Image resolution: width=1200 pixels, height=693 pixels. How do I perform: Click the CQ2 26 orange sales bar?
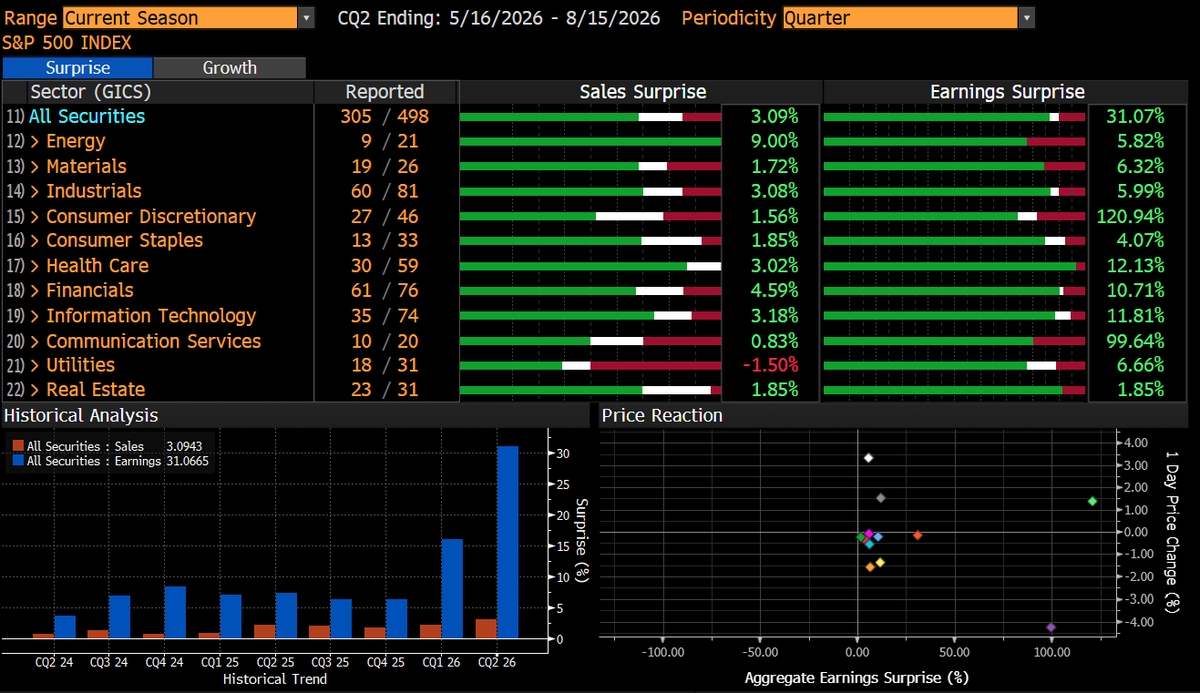click(486, 628)
